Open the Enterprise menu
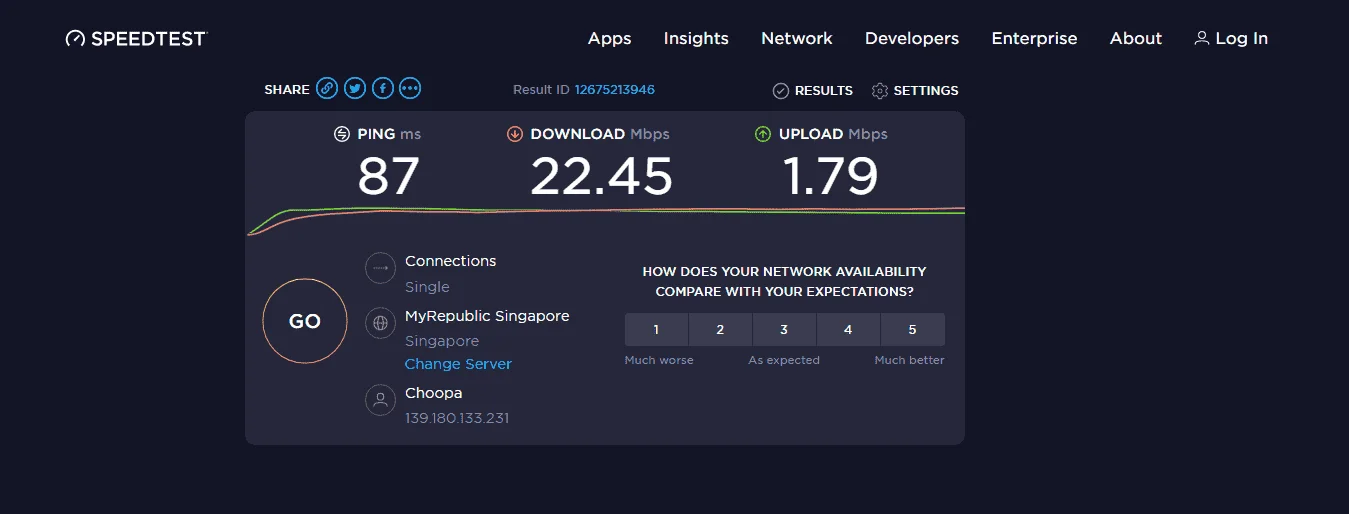 tap(1034, 39)
